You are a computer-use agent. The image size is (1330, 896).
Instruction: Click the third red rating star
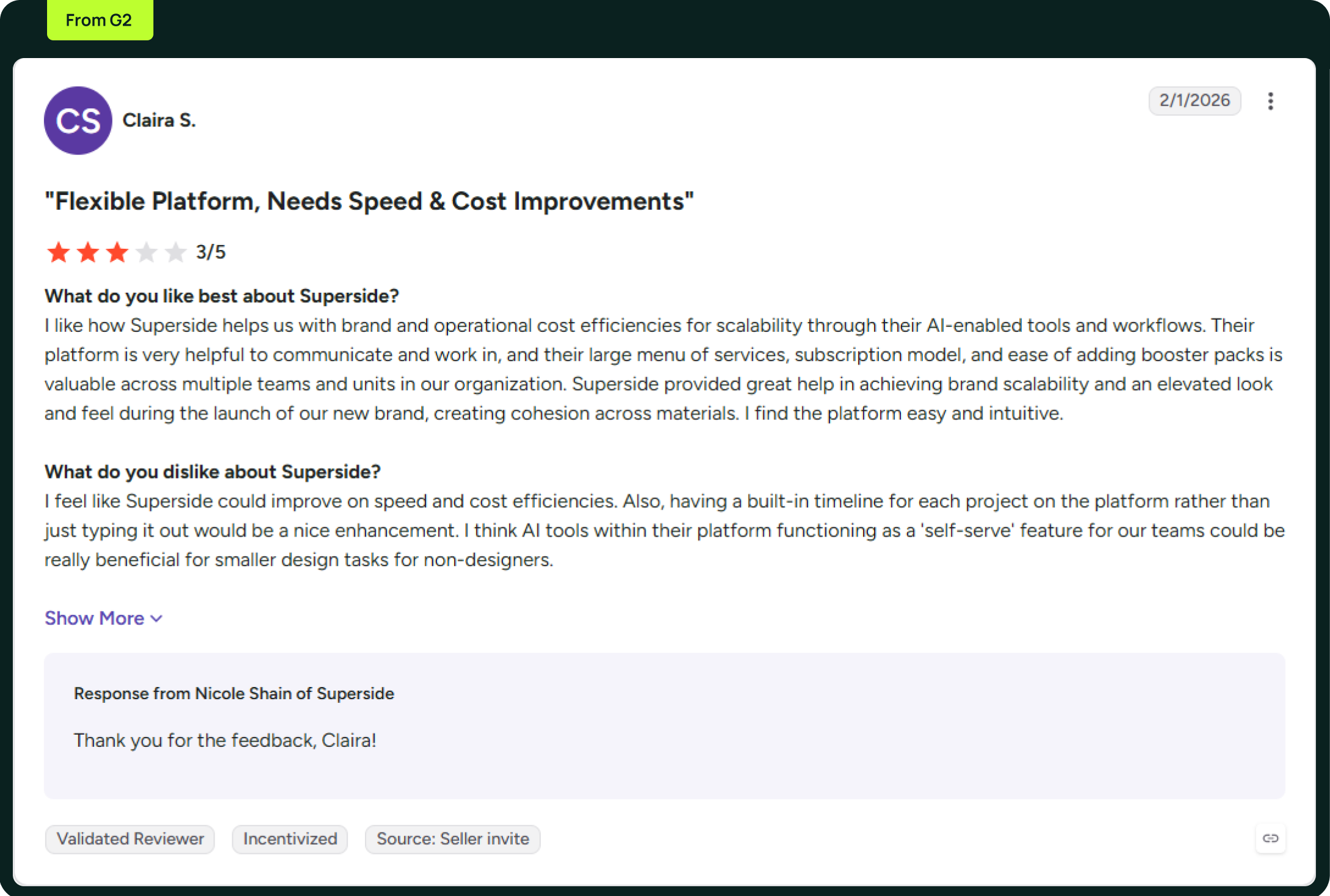click(117, 252)
